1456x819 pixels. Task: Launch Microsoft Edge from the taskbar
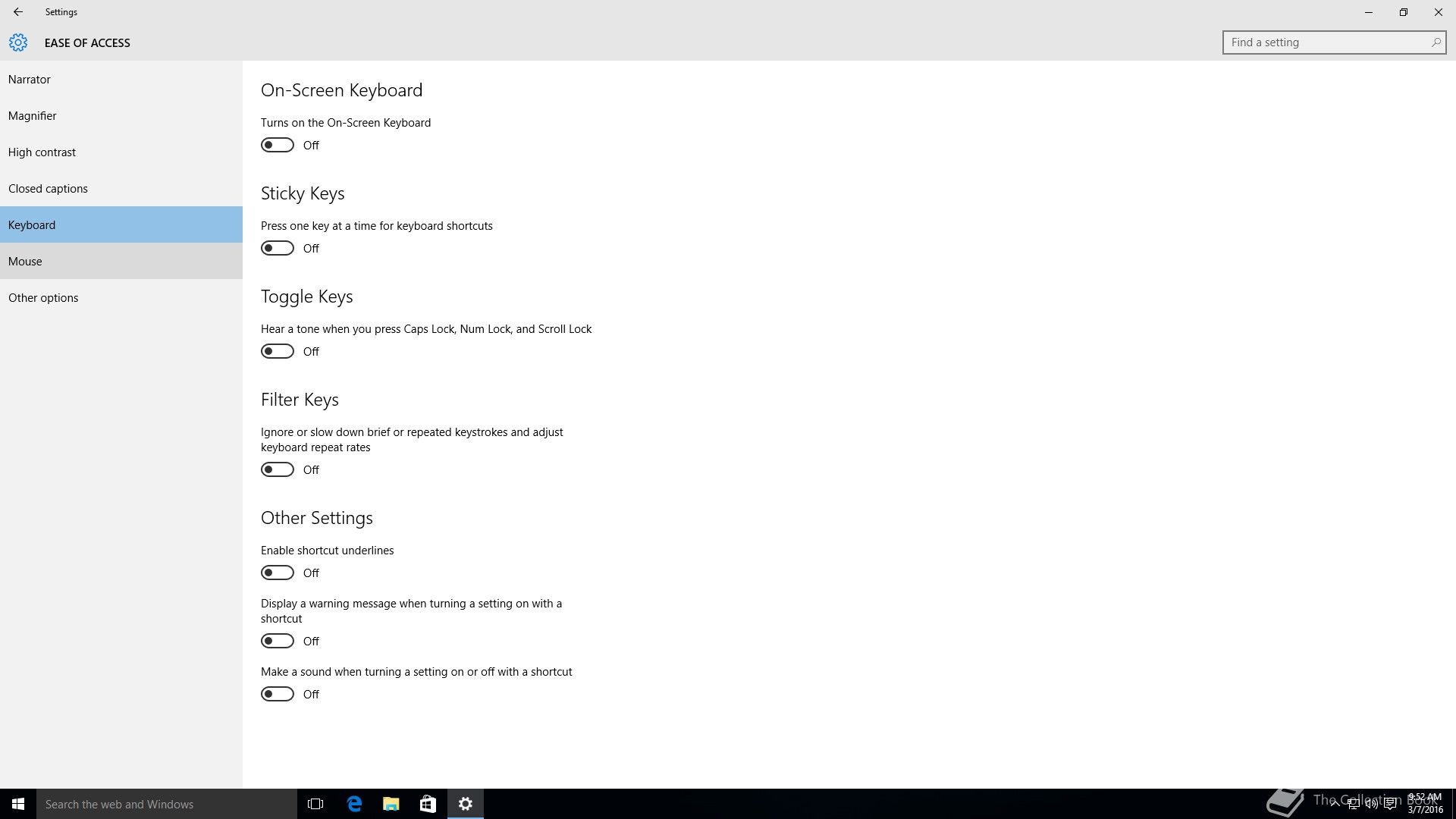pos(354,804)
